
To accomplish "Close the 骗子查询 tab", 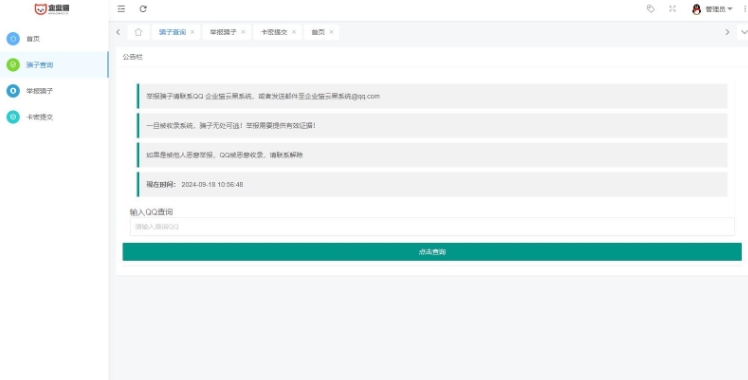I will pyautogui.click(x=192, y=32).
